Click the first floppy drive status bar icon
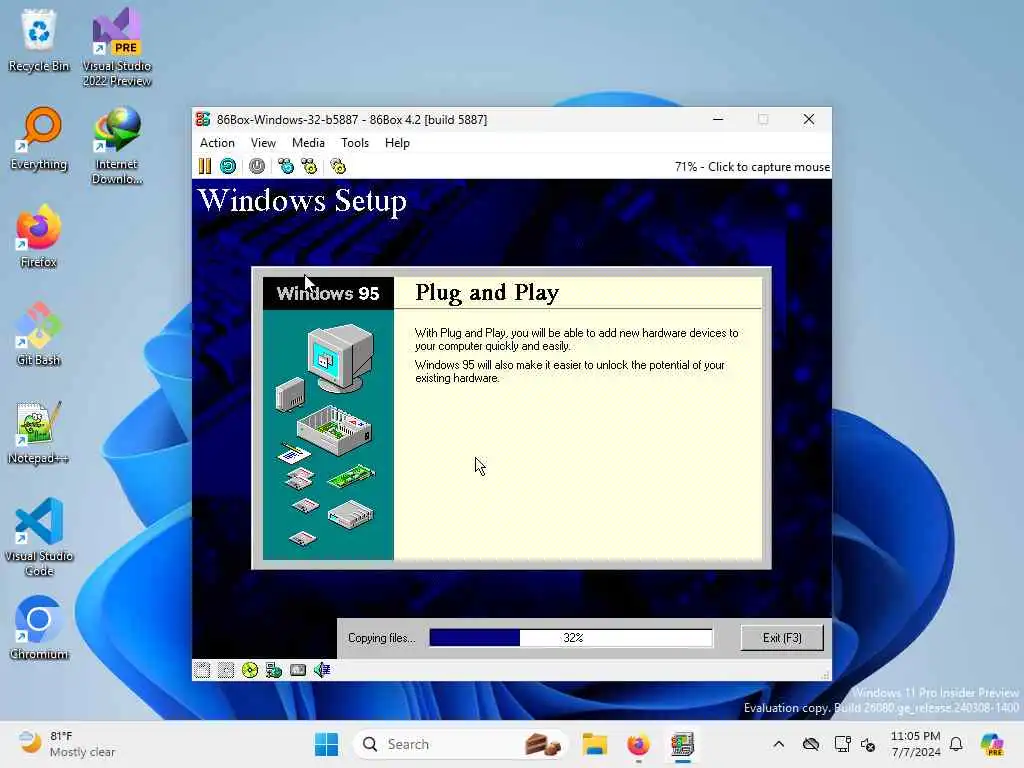 click(202, 670)
